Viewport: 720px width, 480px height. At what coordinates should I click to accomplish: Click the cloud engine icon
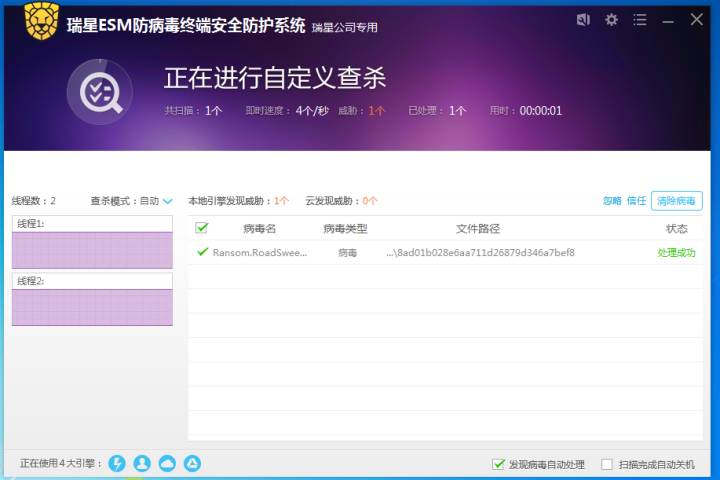[x=167, y=463]
